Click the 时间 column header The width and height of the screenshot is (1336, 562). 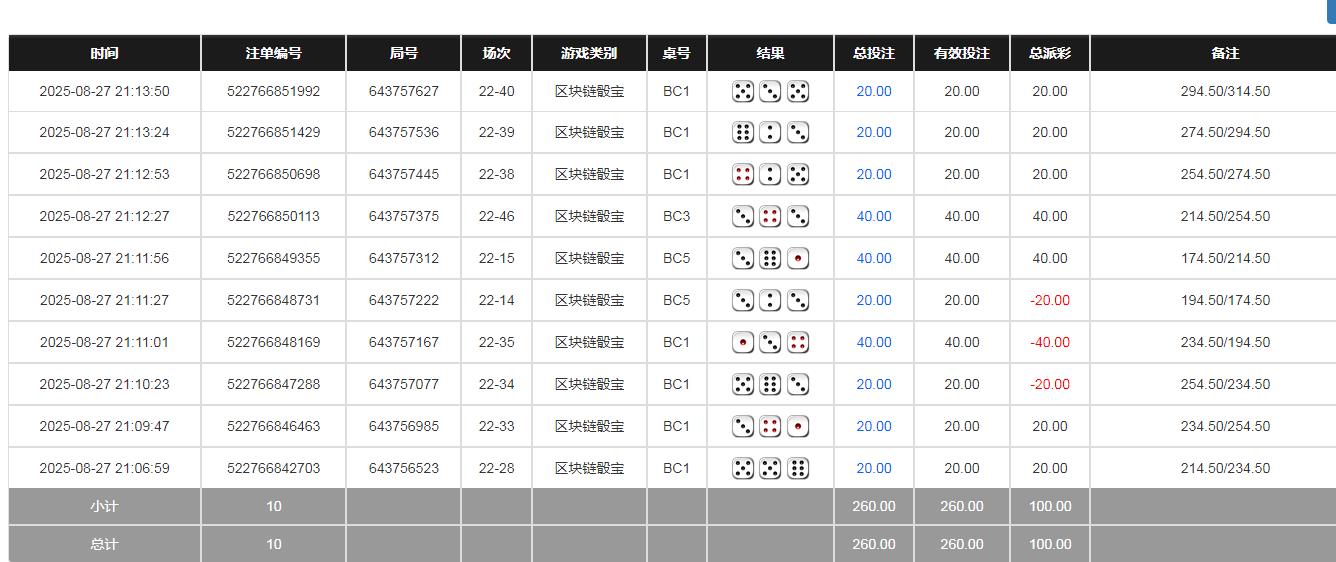(104, 54)
